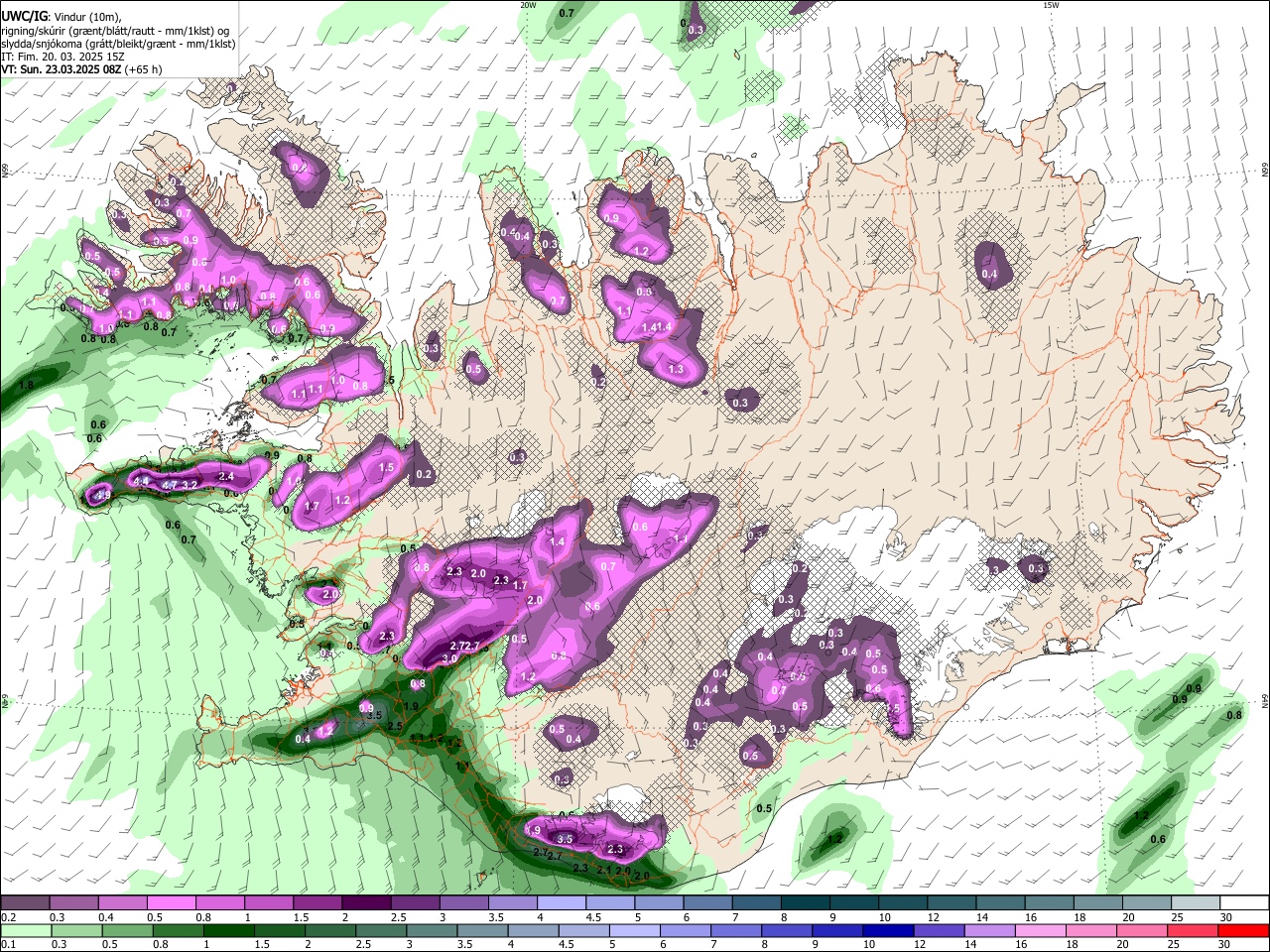This screenshot has height=952, width=1270.
Task: Select the dark teal 8–9 snow scale swatch
Action: point(804,903)
